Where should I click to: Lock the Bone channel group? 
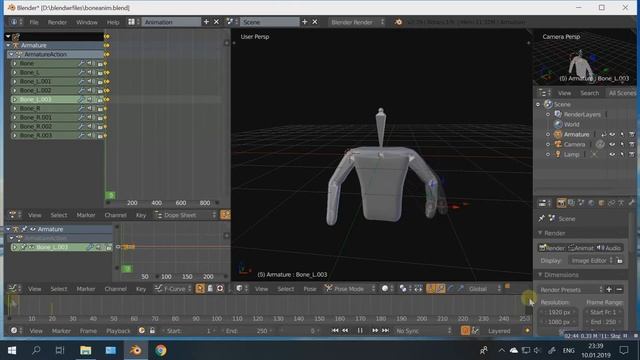tap(100, 64)
